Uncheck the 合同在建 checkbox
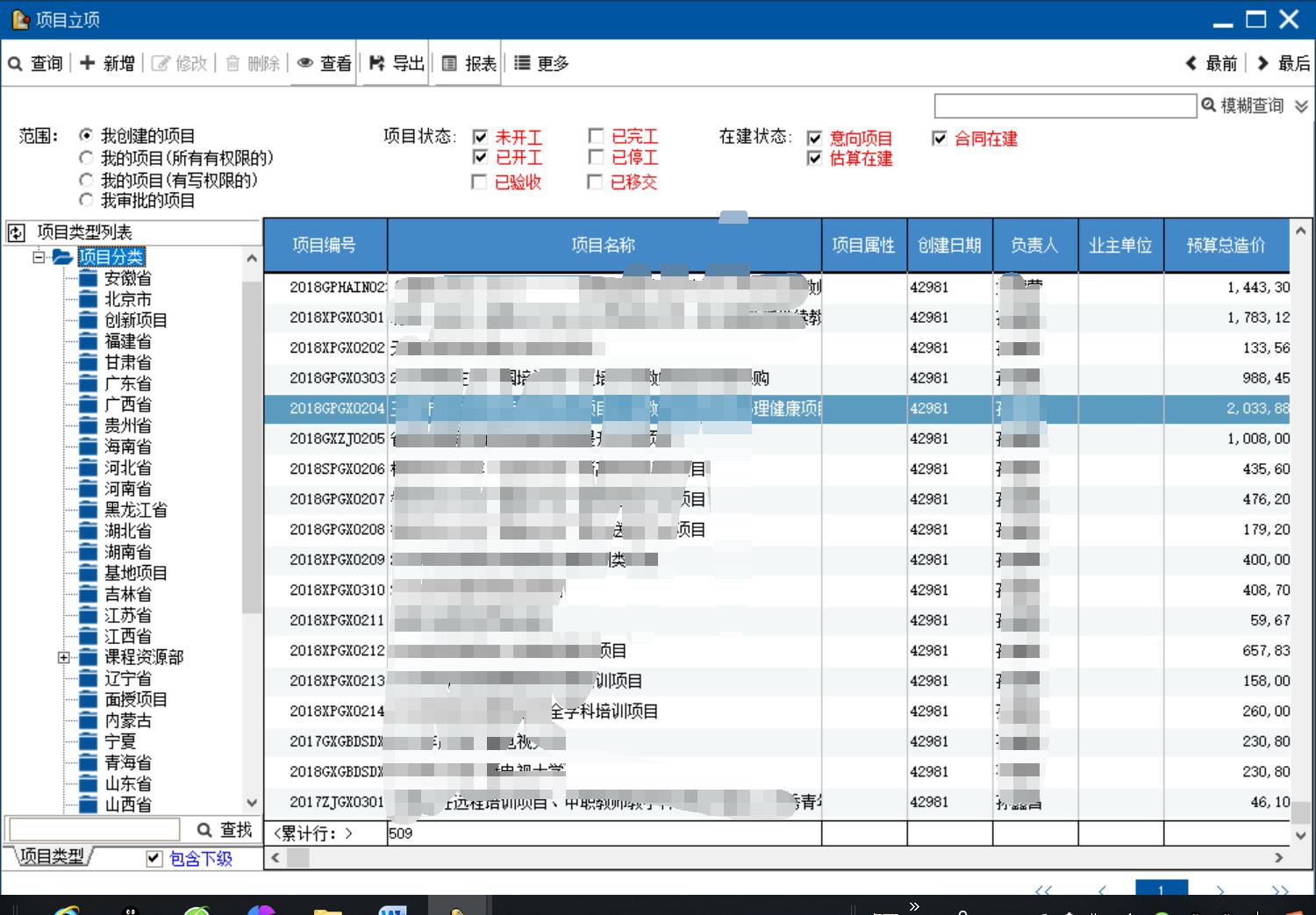The height and width of the screenshot is (915, 1316). (x=940, y=139)
